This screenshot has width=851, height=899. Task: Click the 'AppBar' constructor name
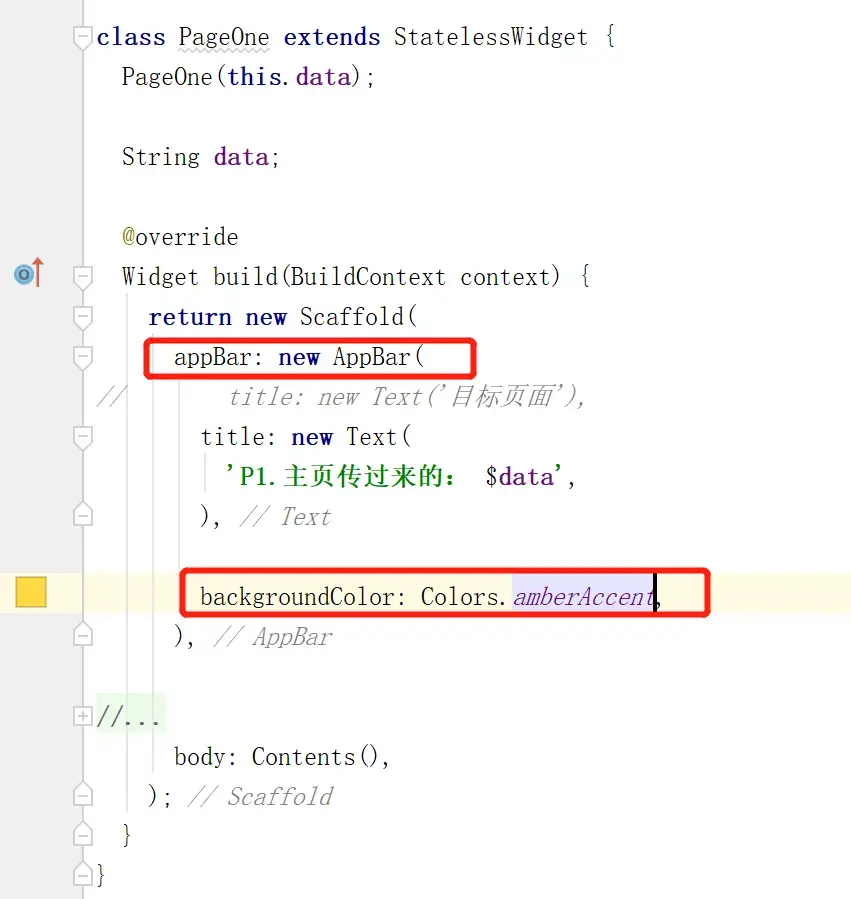(x=372, y=357)
